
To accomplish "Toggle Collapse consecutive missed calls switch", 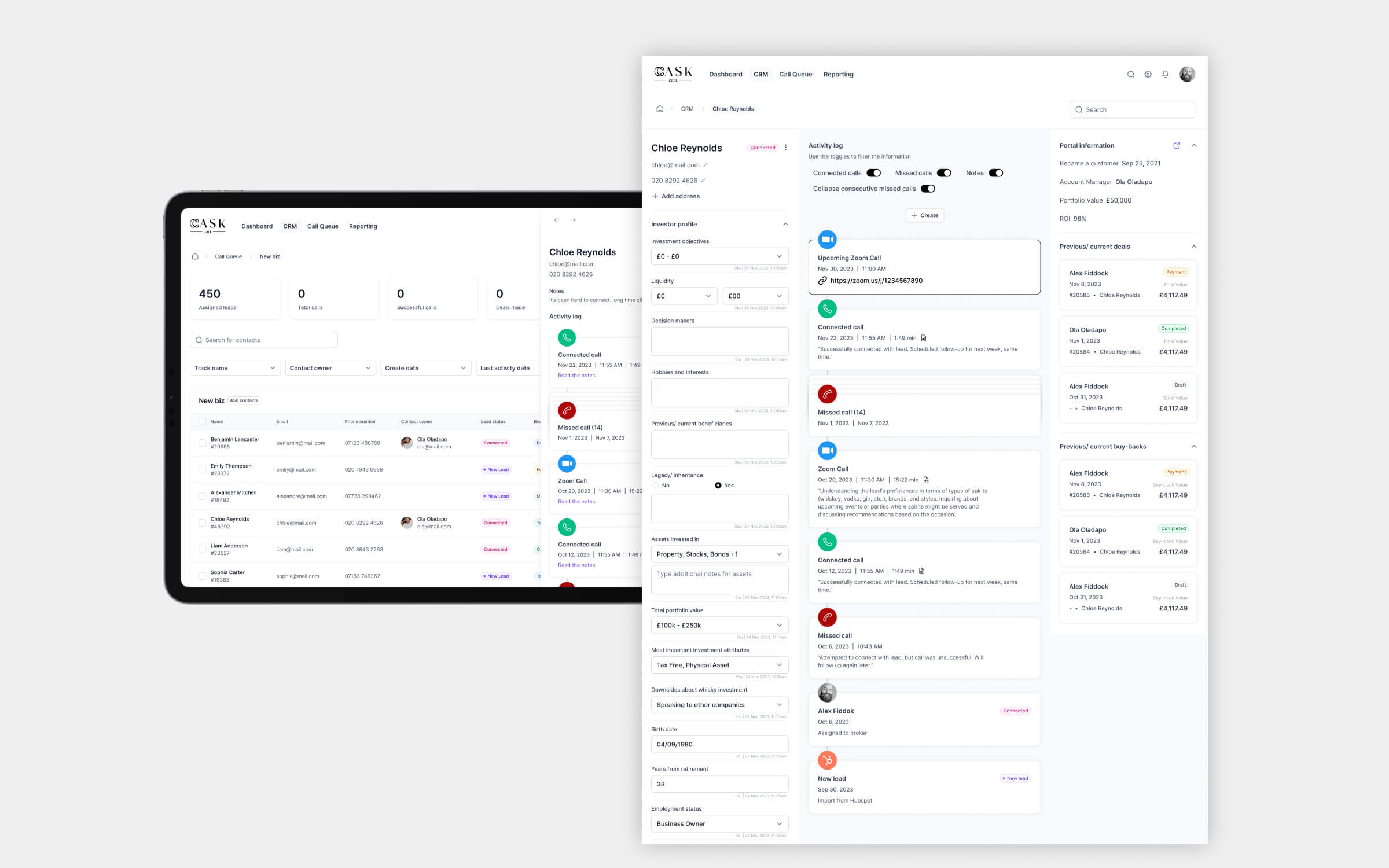I will tap(928, 189).
